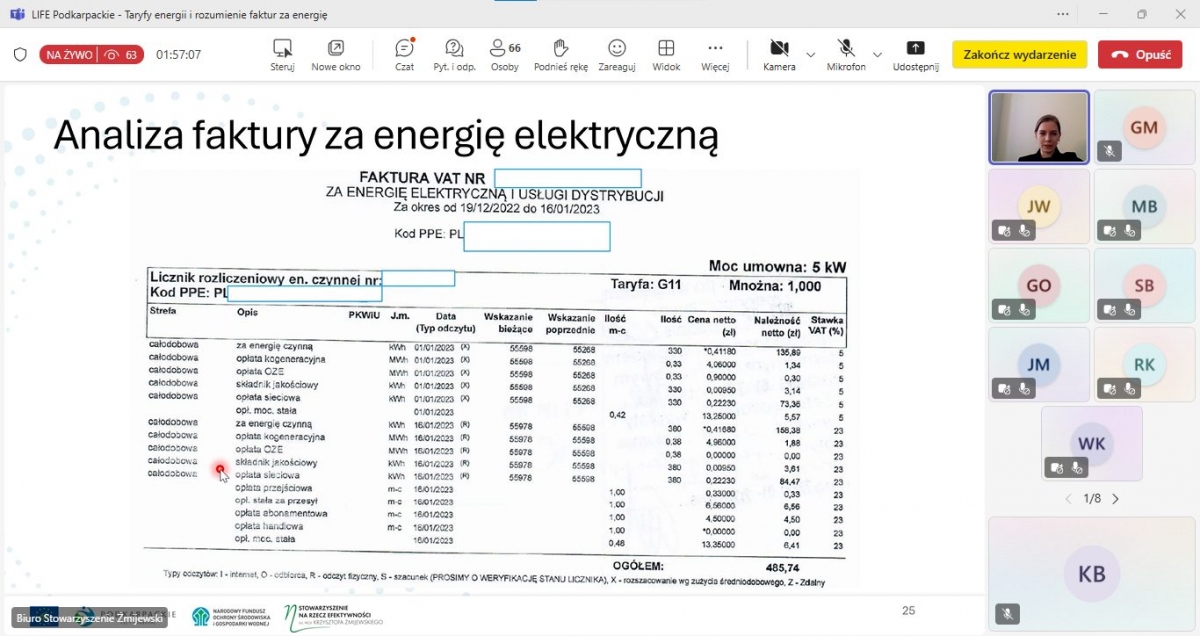Open title bar three-dots menu

coord(1061,14)
